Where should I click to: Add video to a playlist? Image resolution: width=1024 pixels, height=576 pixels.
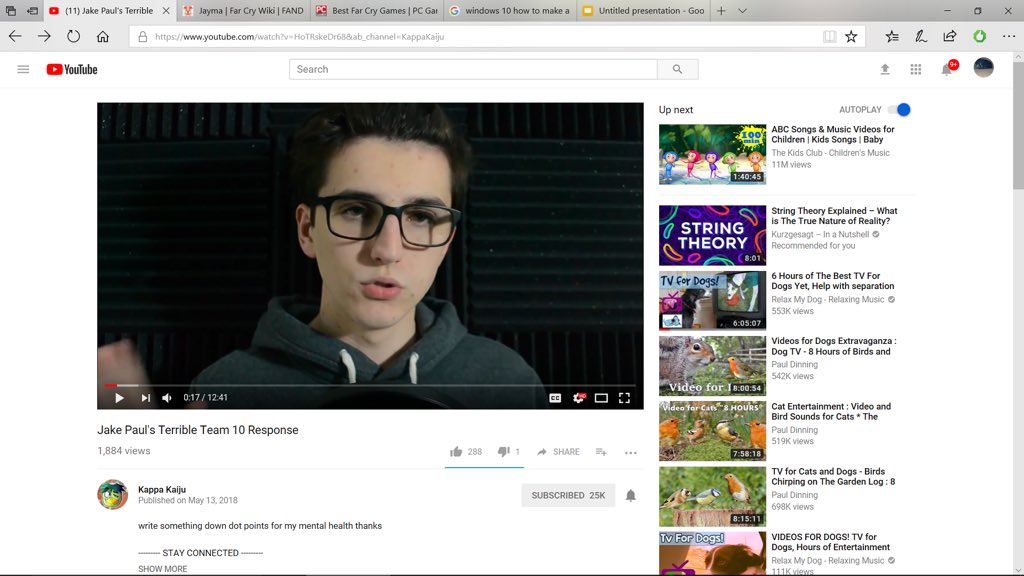601,451
